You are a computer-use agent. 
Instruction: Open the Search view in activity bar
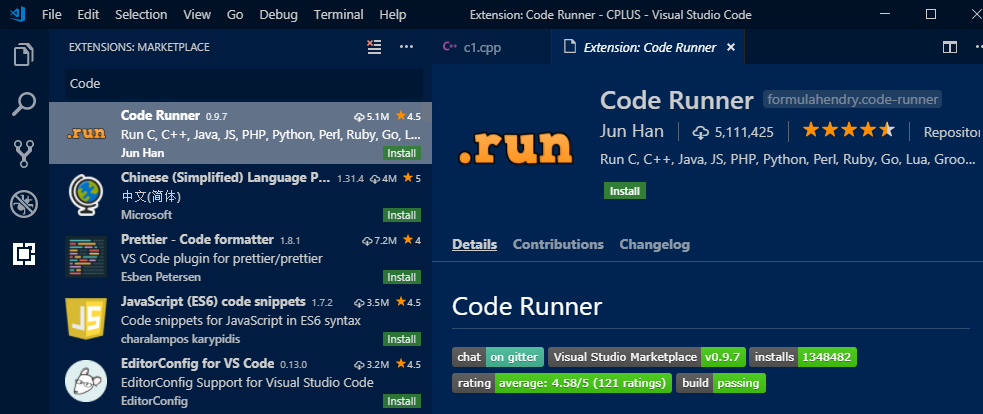pyautogui.click(x=24, y=104)
